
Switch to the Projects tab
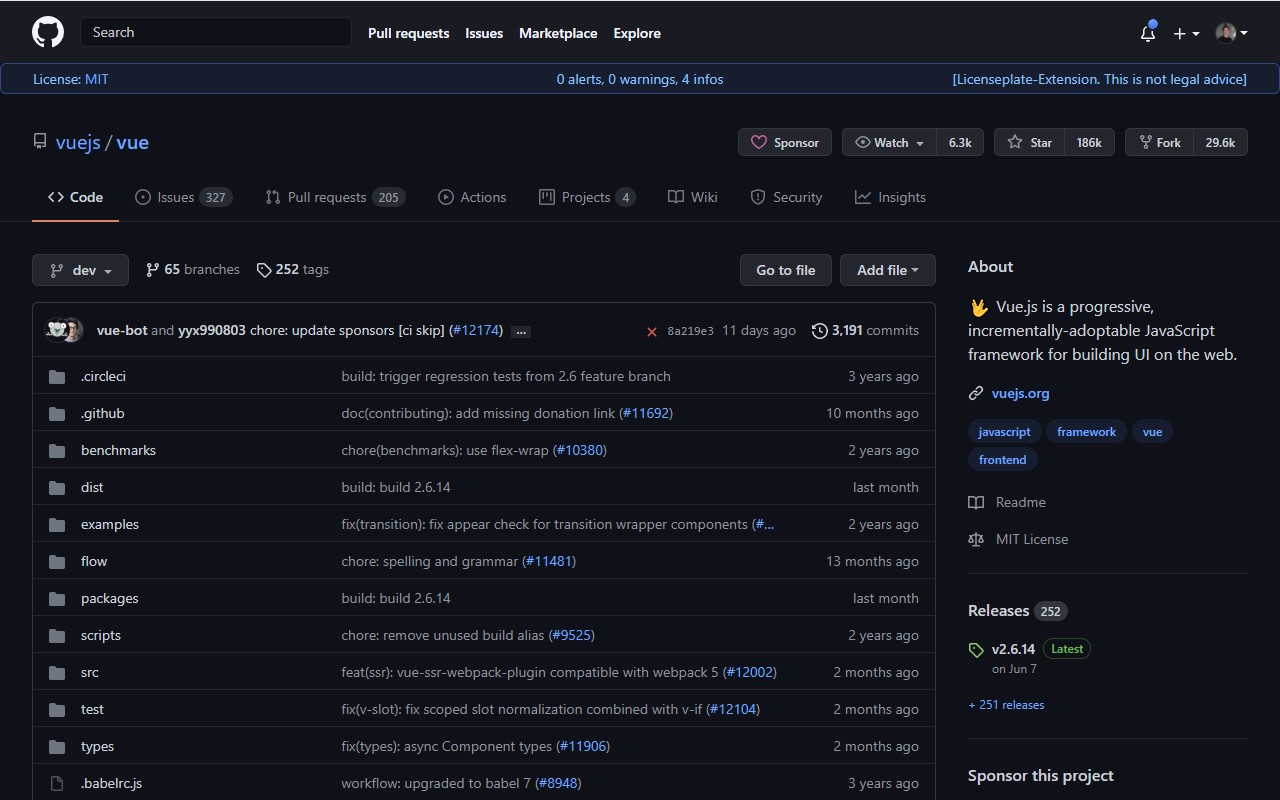tap(587, 197)
